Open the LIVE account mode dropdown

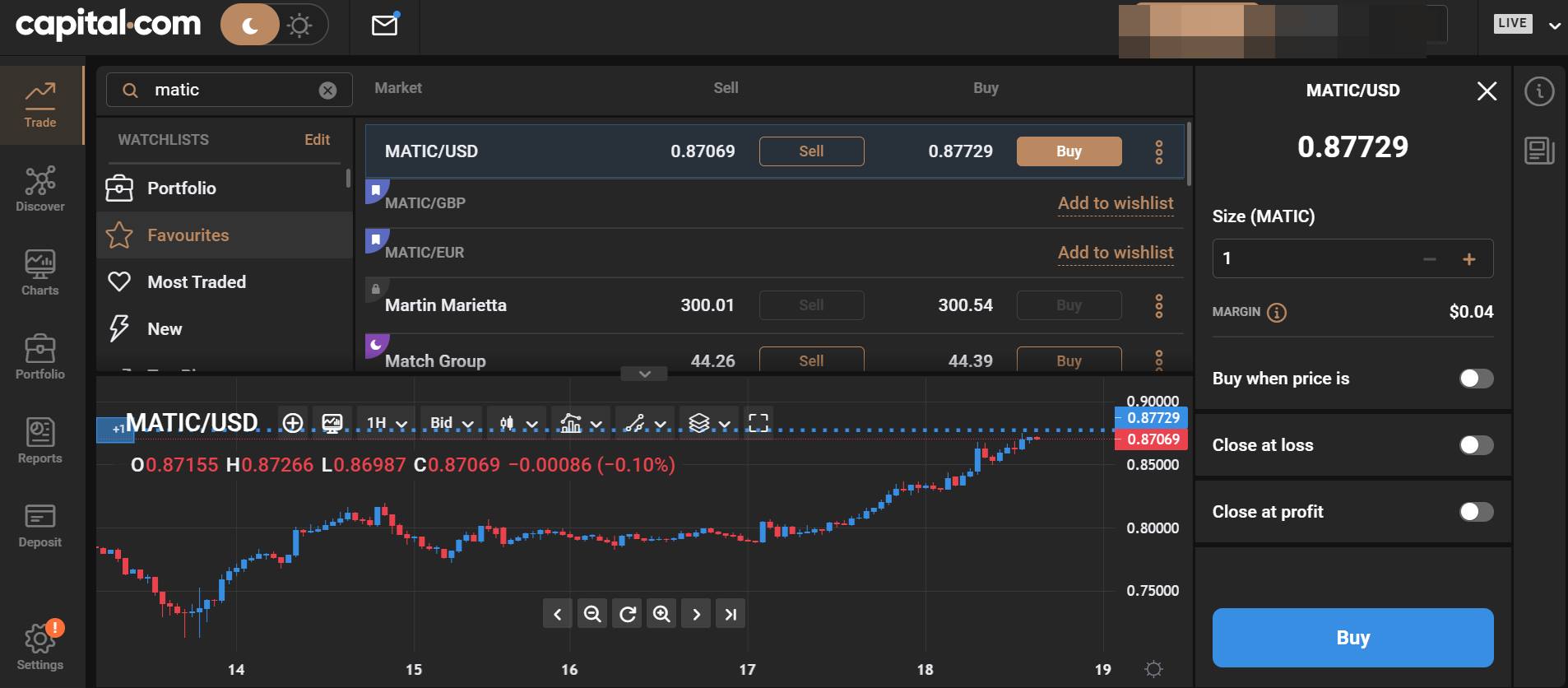point(1527,24)
